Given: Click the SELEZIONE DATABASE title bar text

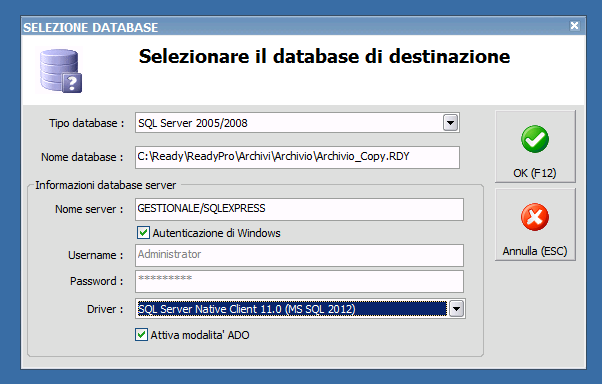Looking at the screenshot, I should coord(91,28).
